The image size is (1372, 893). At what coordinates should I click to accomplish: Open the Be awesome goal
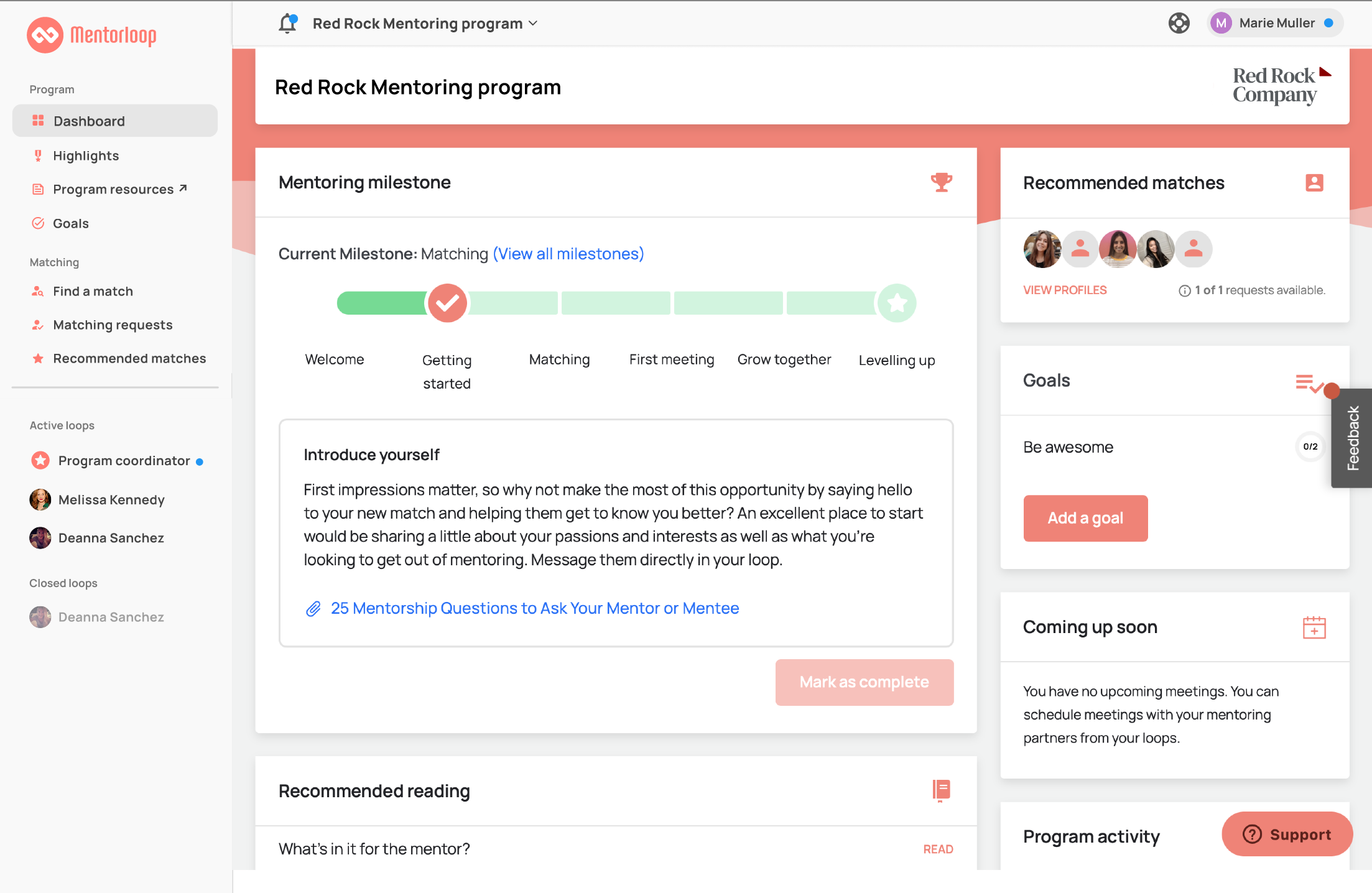click(x=1068, y=447)
